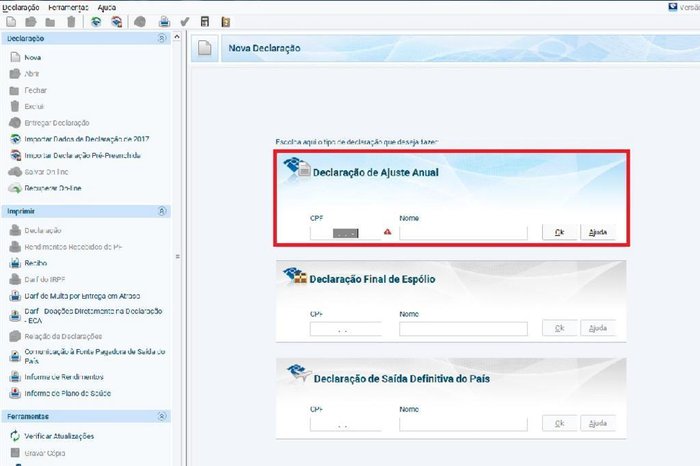Select Salvar On-line in the sidebar
700x466 pixels.
point(46,172)
